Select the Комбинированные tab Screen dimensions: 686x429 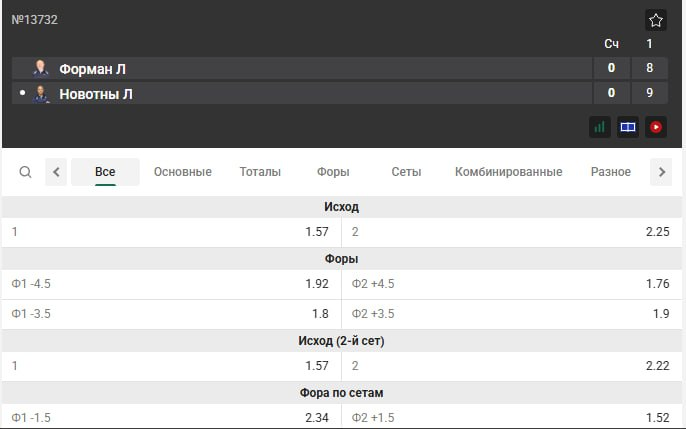pos(508,172)
